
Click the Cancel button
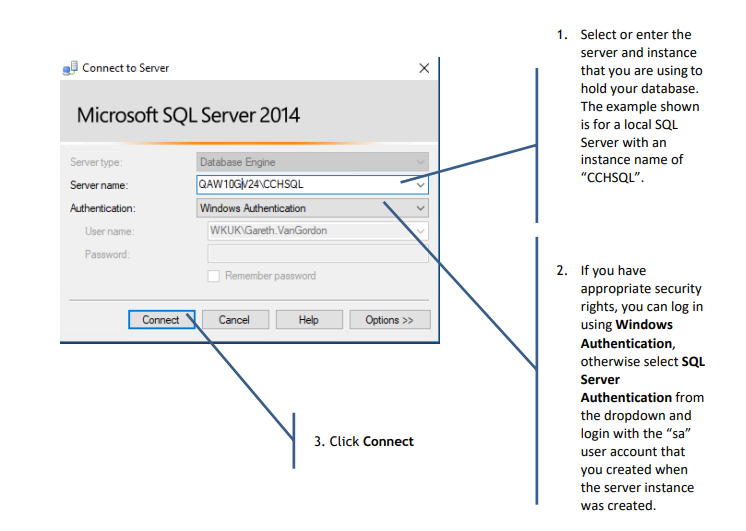pyautogui.click(x=235, y=320)
